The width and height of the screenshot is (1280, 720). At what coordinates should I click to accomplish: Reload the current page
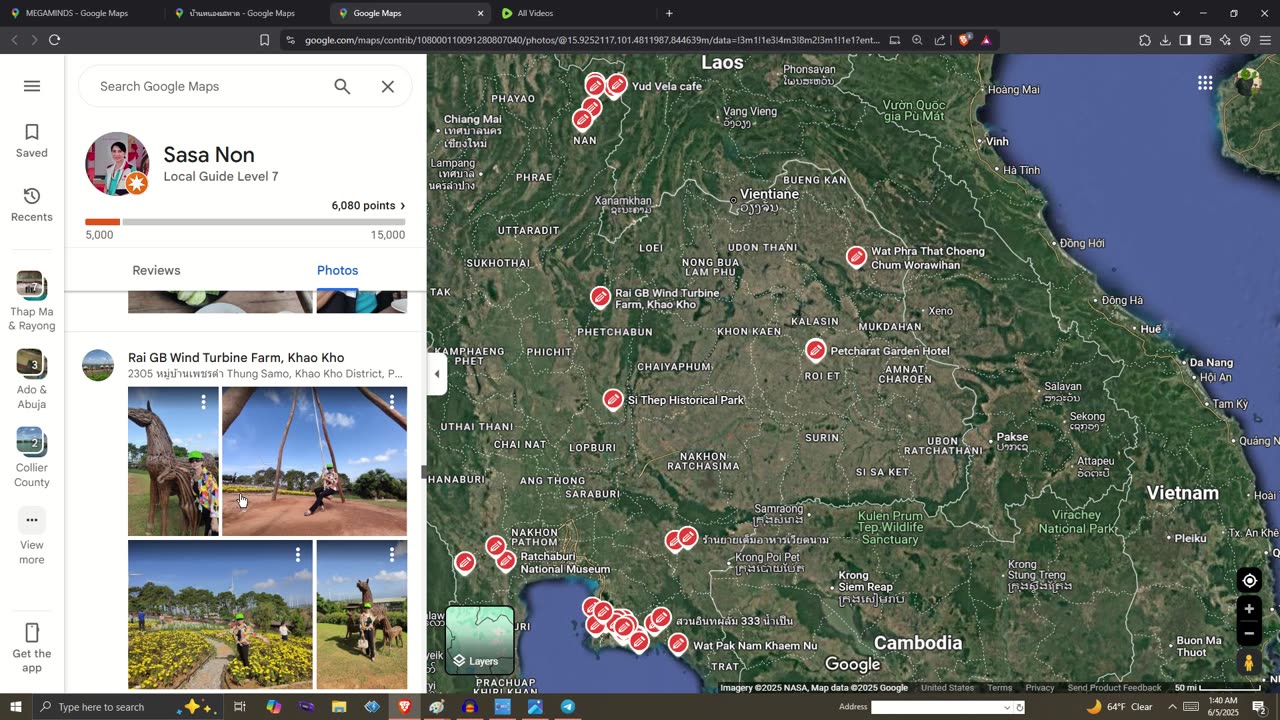[x=54, y=40]
